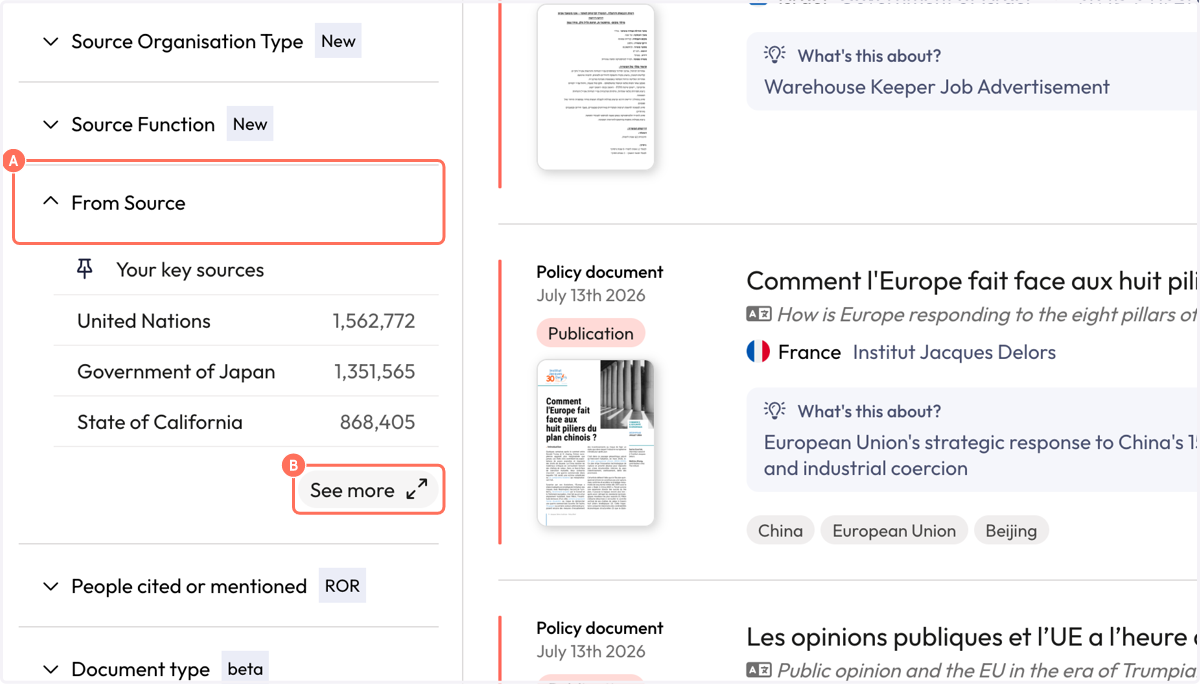
Task: Click the Your key sources heading
Action: pyautogui.click(x=190, y=270)
